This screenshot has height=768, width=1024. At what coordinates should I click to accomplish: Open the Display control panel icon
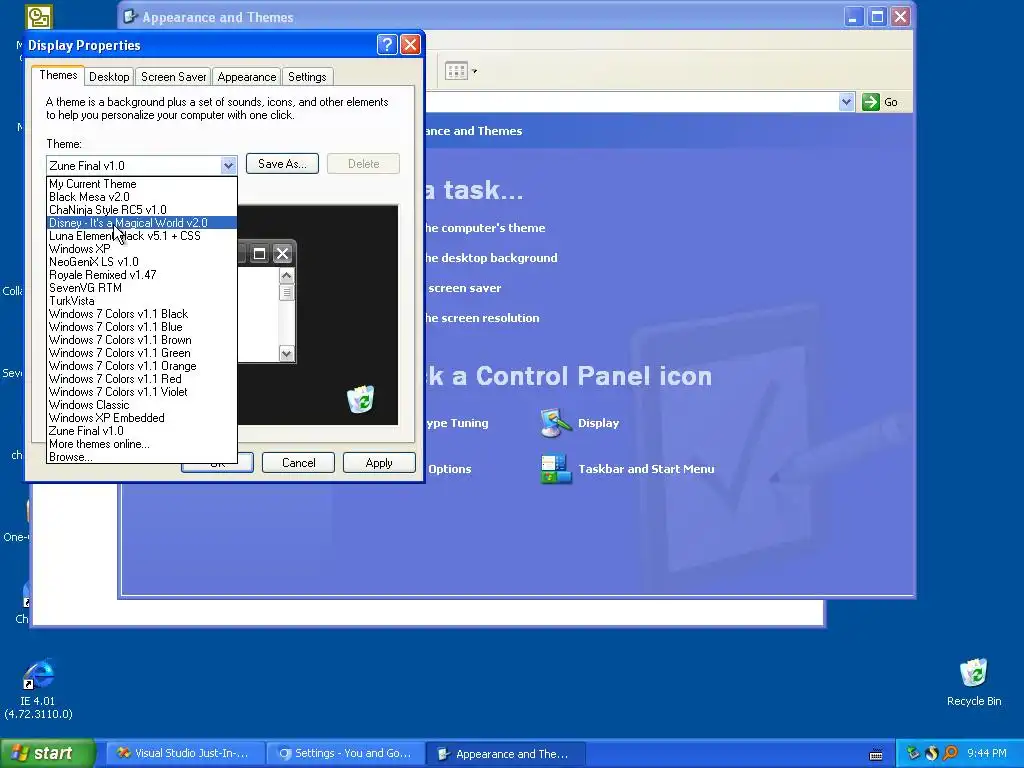pos(556,423)
